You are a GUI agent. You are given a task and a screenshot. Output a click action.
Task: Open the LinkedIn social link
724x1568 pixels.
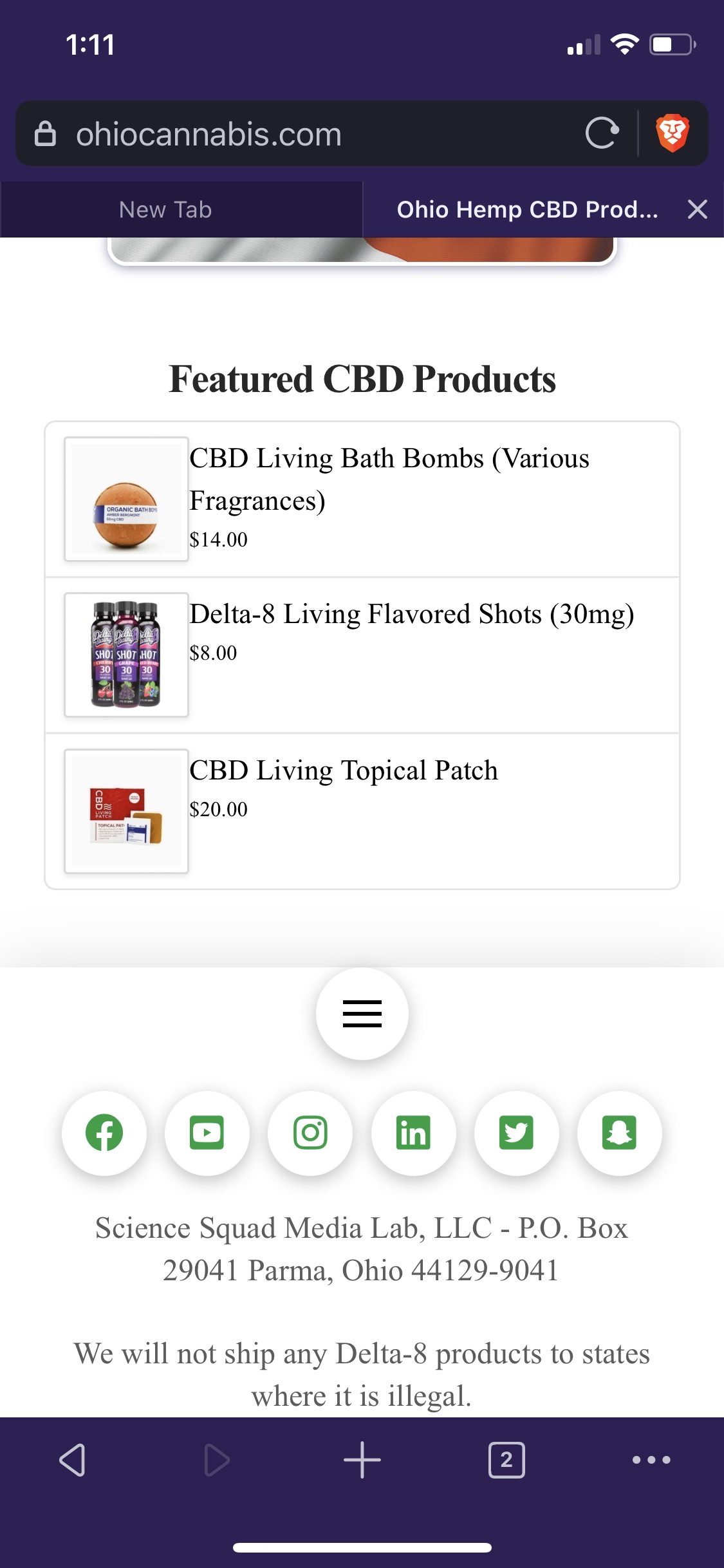(413, 1133)
